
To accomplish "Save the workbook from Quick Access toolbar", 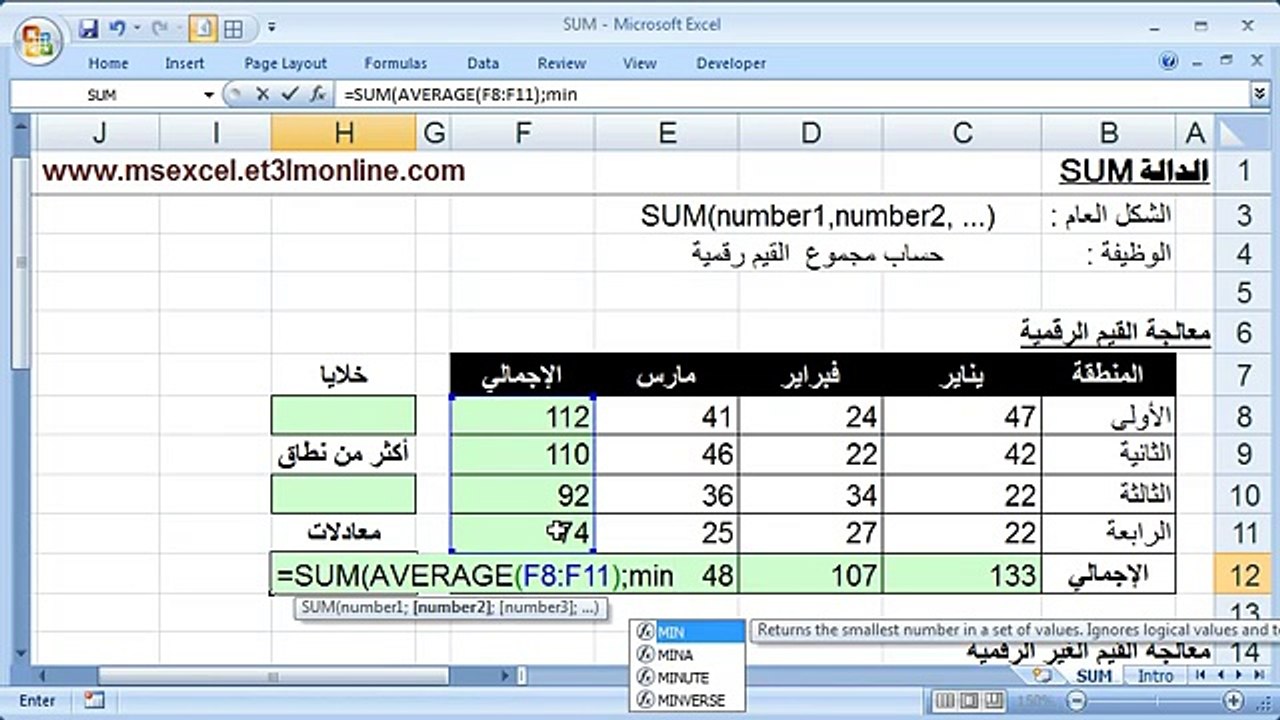I will (88, 28).
